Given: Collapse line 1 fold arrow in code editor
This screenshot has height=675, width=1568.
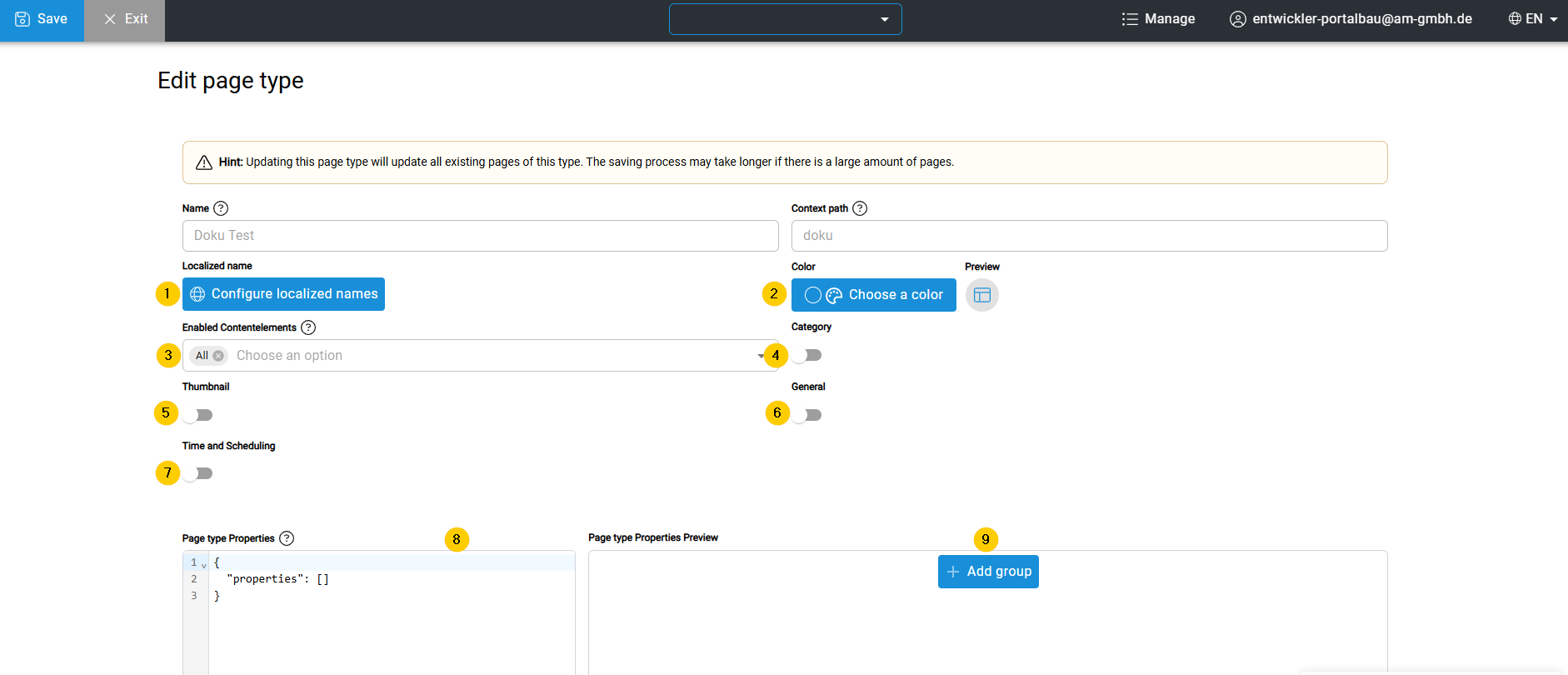Looking at the screenshot, I should click(204, 565).
